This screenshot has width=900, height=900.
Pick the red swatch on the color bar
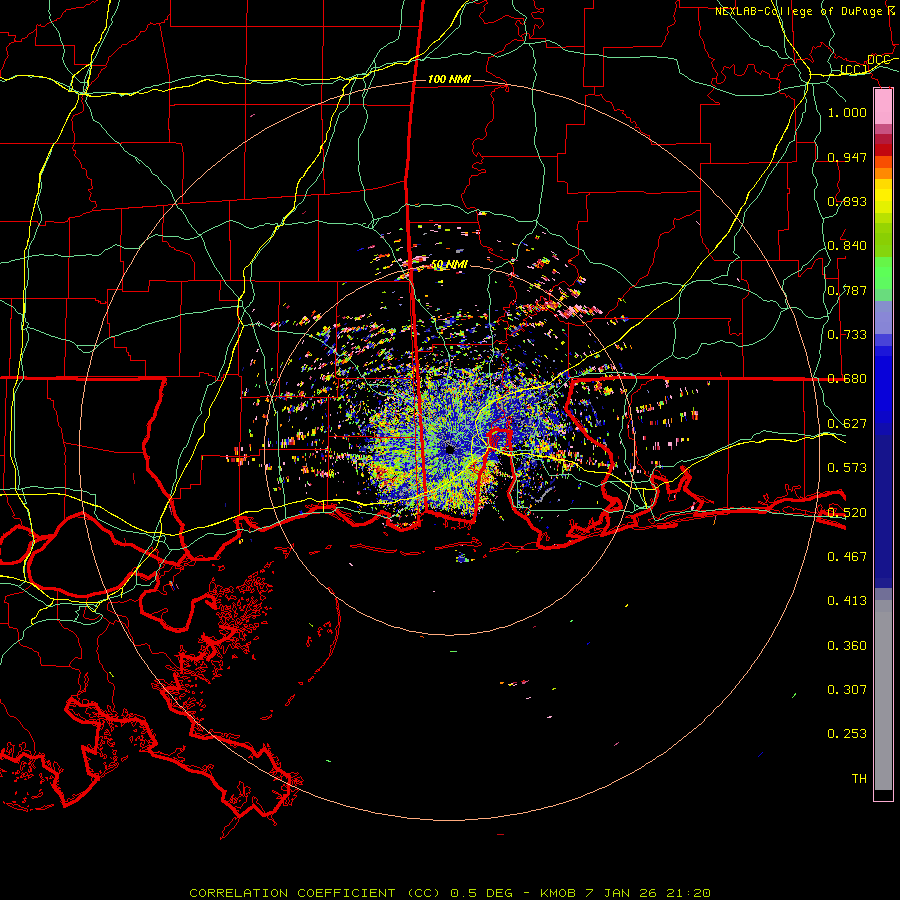tap(883, 150)
